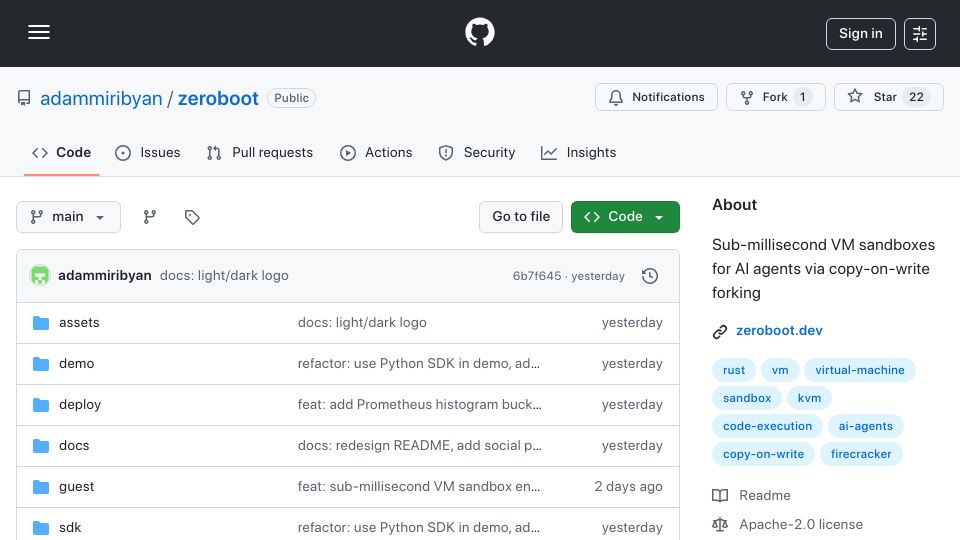Open commit 'docs: redesign README, add social p…'
The height and width of the screenshot is (540, 960).
[x=419, y=446]
